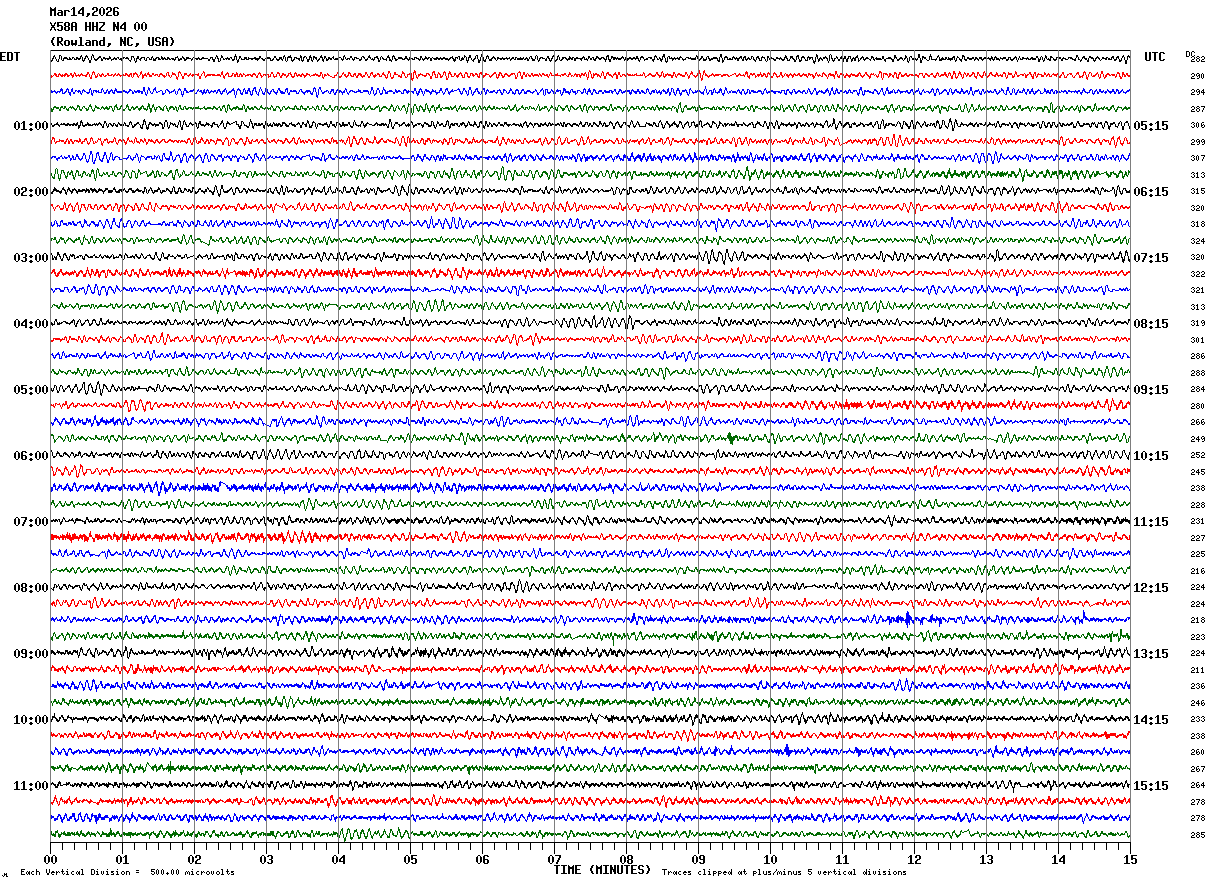The width and height of the screenshot is (1210, 886).
Task: Click minute tick label "14" on time axis
Action: 1058,859
